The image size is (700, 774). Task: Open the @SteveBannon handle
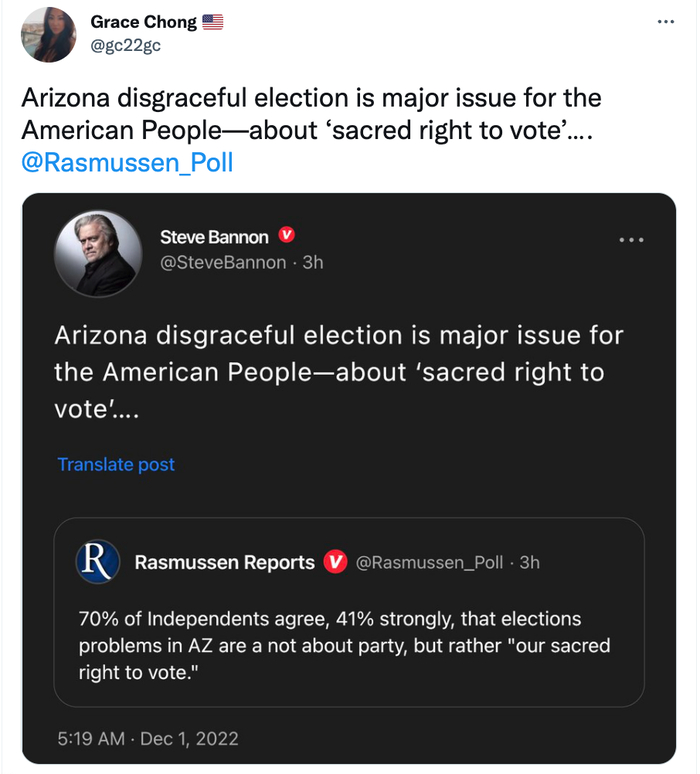222,262
